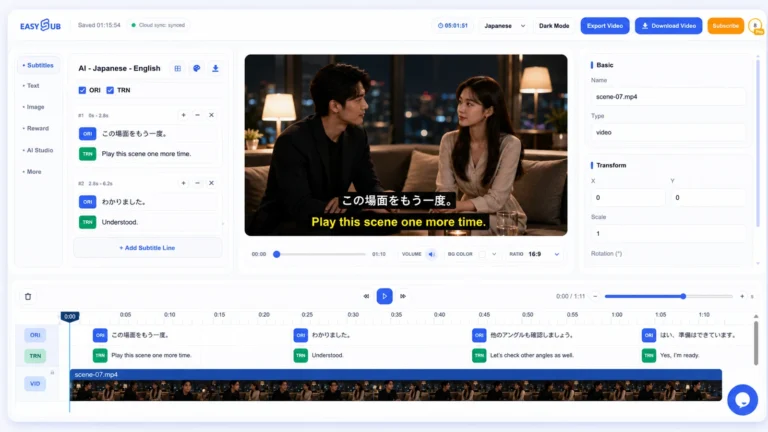
Task: Open the chat support bubble
Action: pos(743,400)
